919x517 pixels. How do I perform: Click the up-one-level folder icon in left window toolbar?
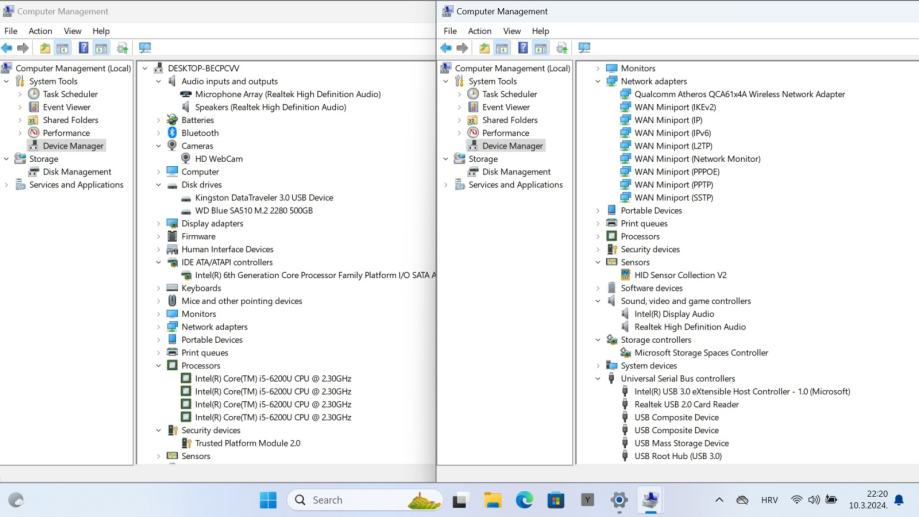(45, 48)
